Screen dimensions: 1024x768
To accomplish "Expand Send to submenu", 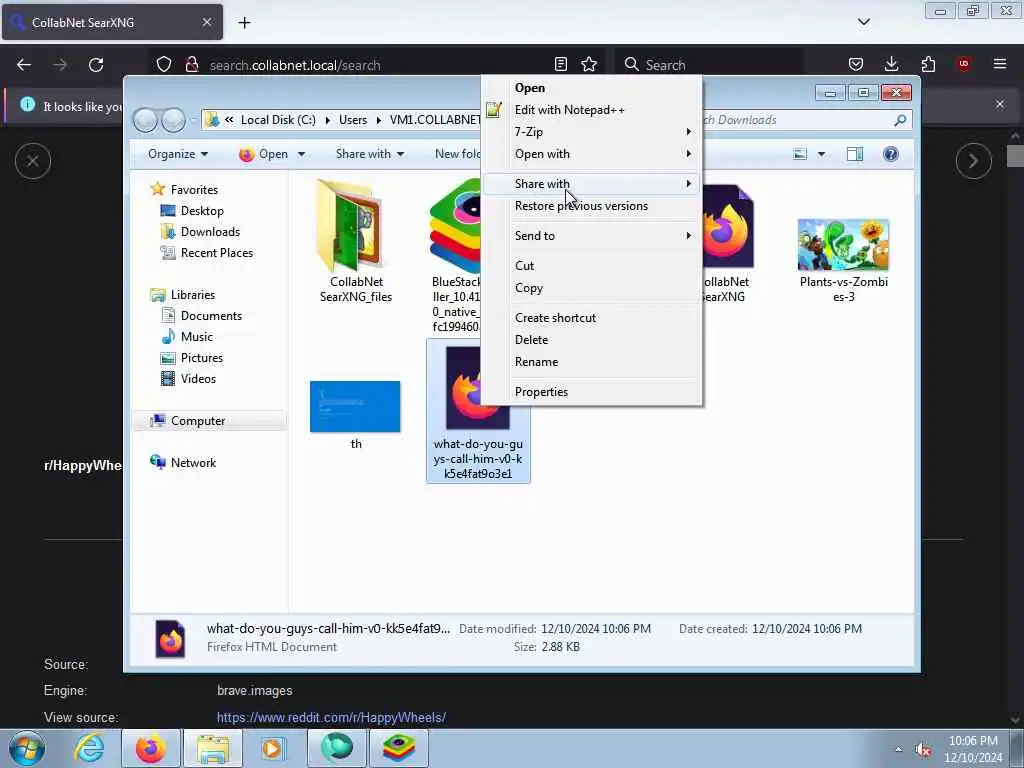I will coord(593,236).
